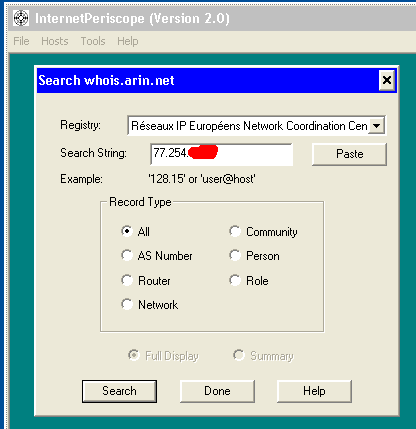Click the InternetPeriscope app icon in title bar
Image resolution: width=416 pixels, height=429 pixels.
click(x=21, y=18)
